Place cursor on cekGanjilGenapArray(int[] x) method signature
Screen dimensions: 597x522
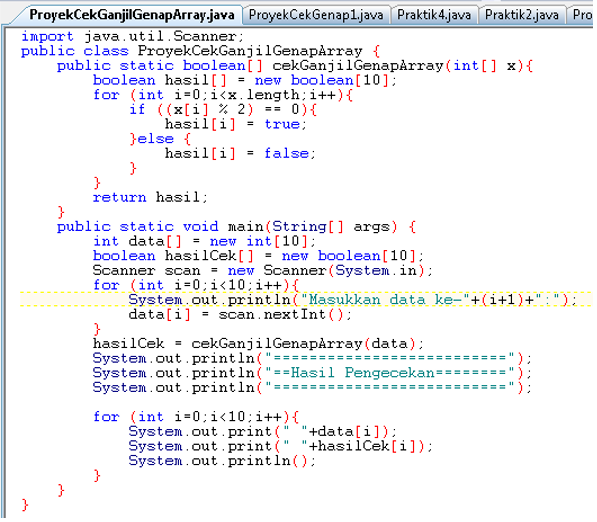[402, 66]
